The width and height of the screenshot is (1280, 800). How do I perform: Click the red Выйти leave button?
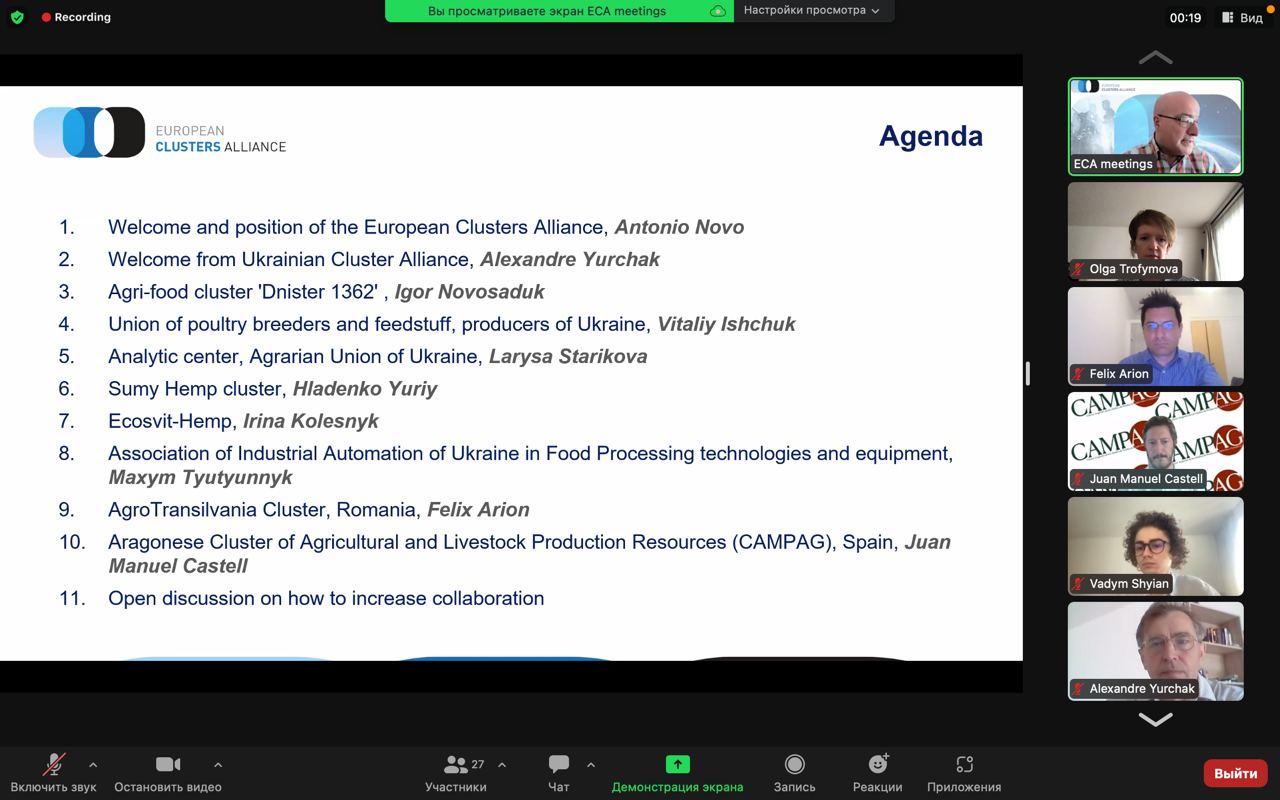coord(1236,773)
